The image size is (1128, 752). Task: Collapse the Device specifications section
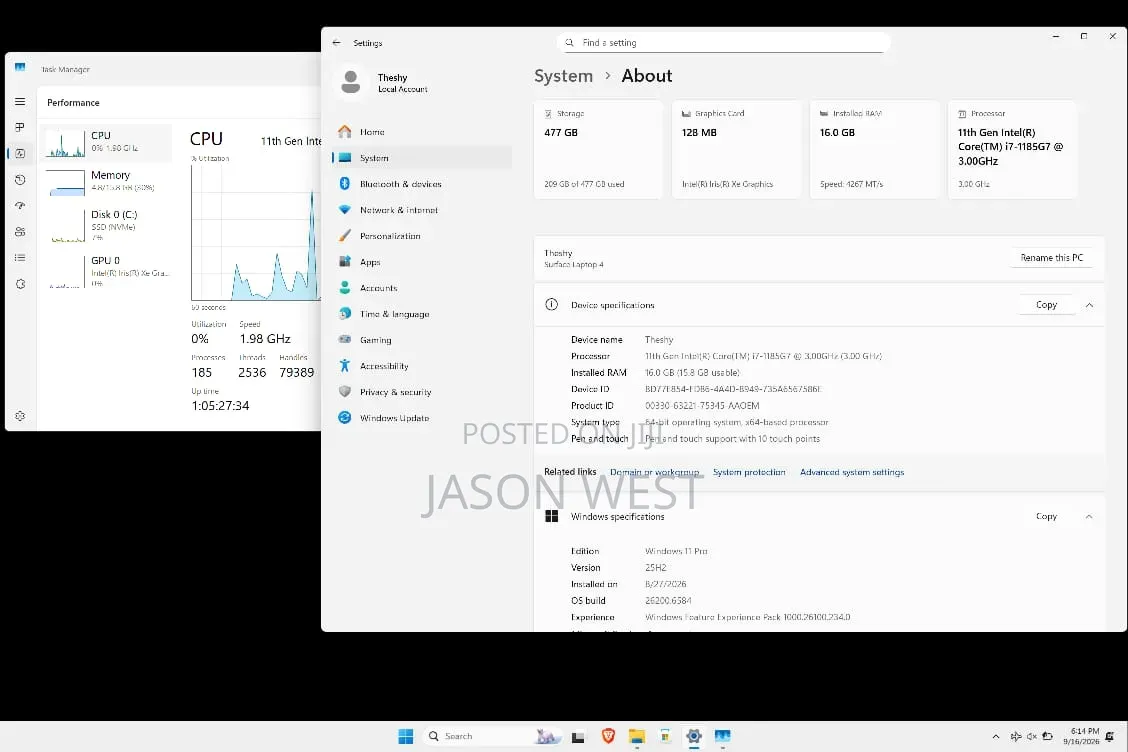click(1089, 305)
